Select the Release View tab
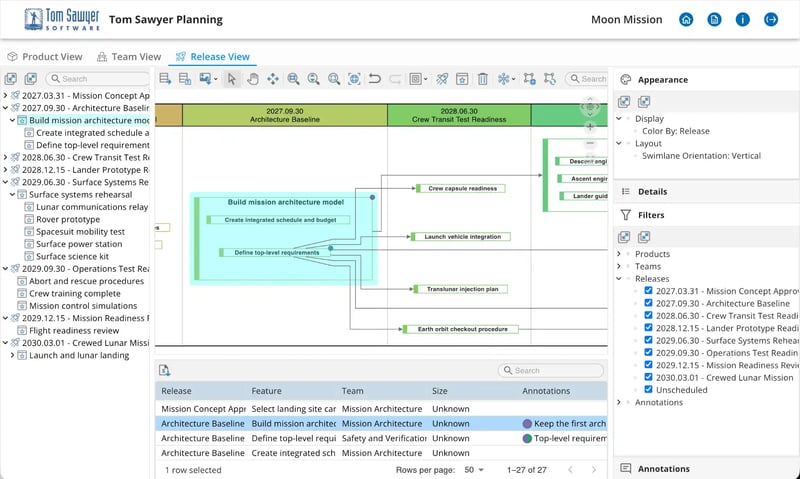This screenshot has width=800, height=479. pos(212,57)
